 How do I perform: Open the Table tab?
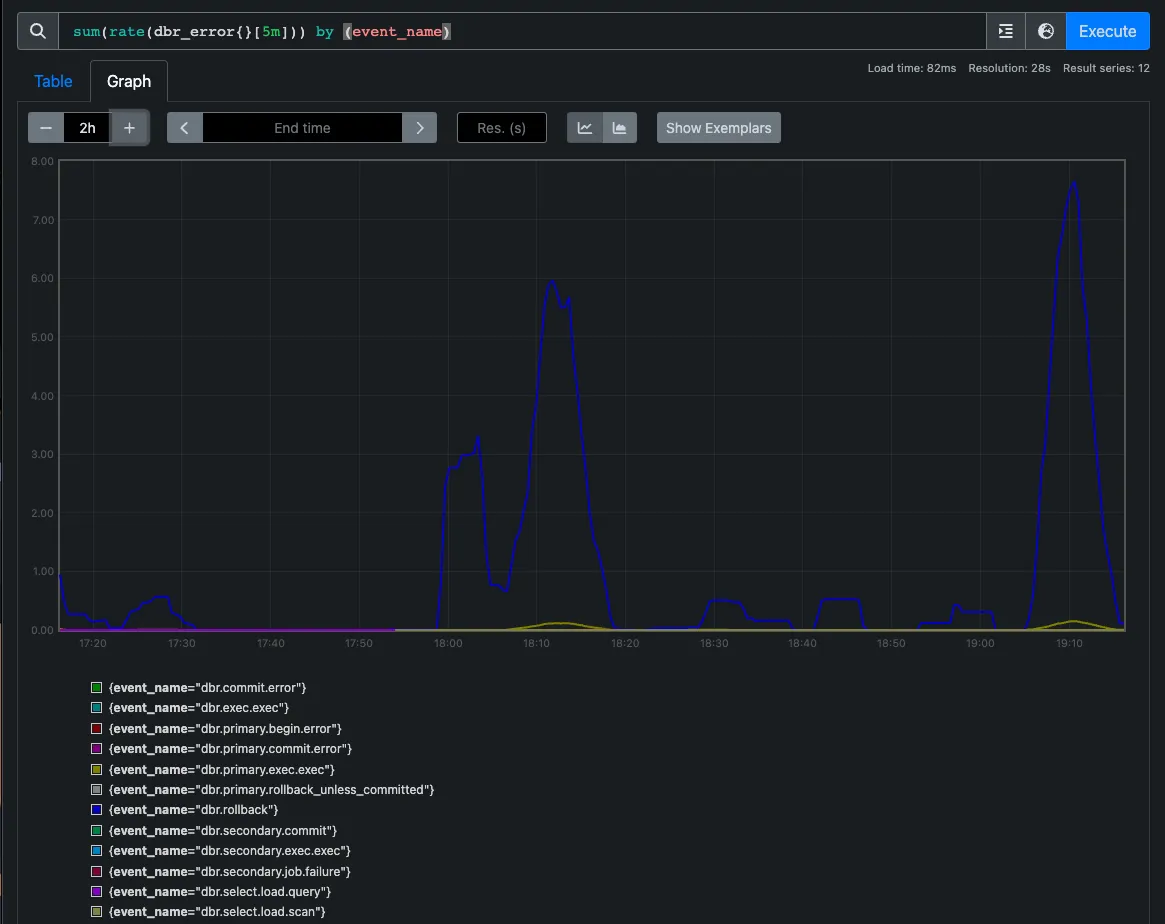pyautogui.click(x=53, y=81)
